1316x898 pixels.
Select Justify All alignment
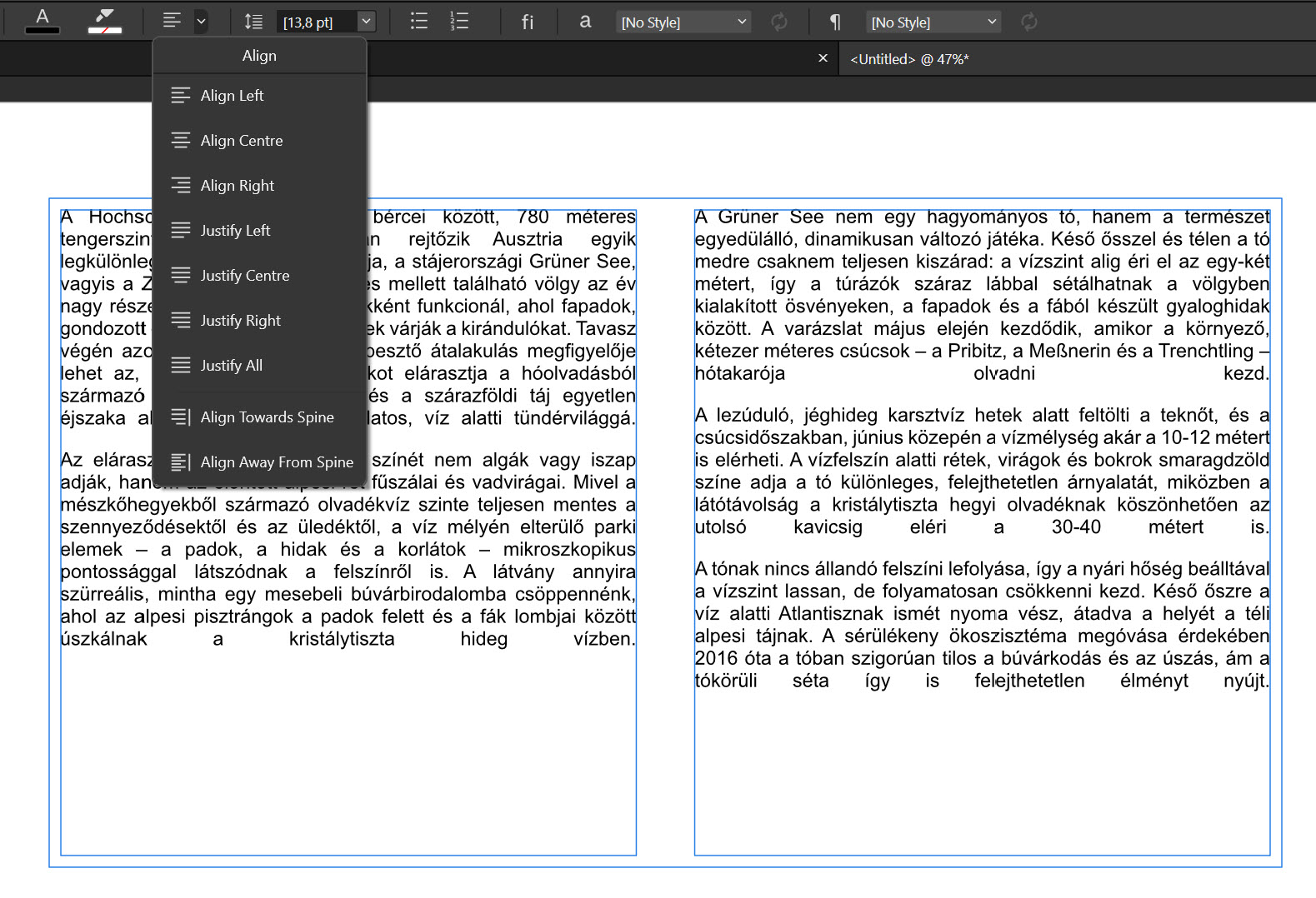pos(259,366)
